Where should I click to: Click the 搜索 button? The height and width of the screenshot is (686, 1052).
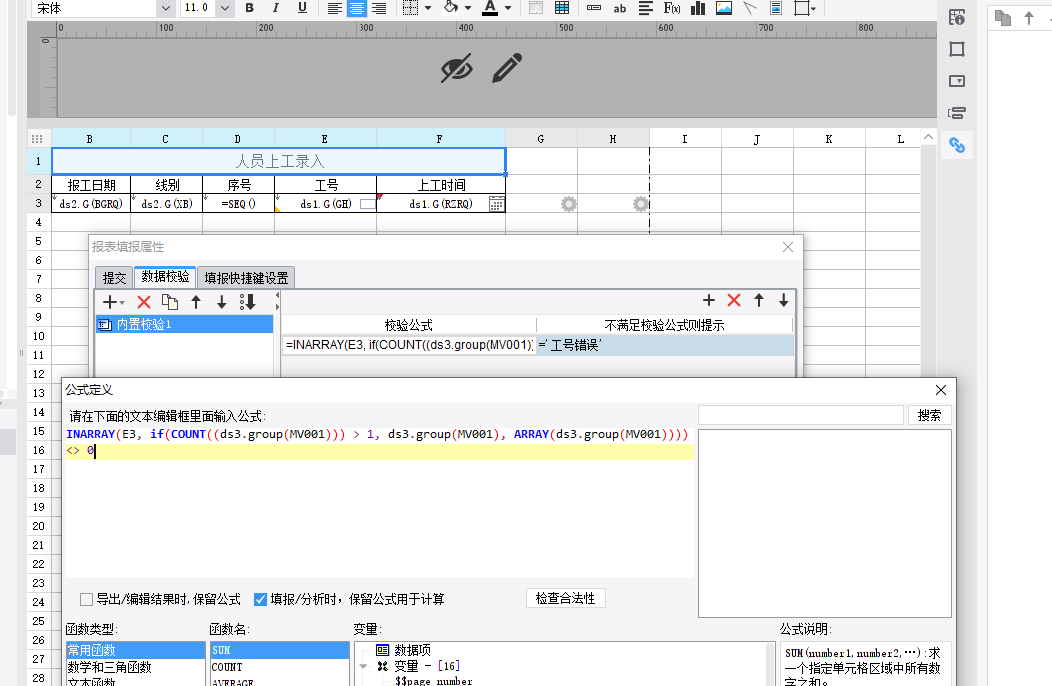click(929, 415)
